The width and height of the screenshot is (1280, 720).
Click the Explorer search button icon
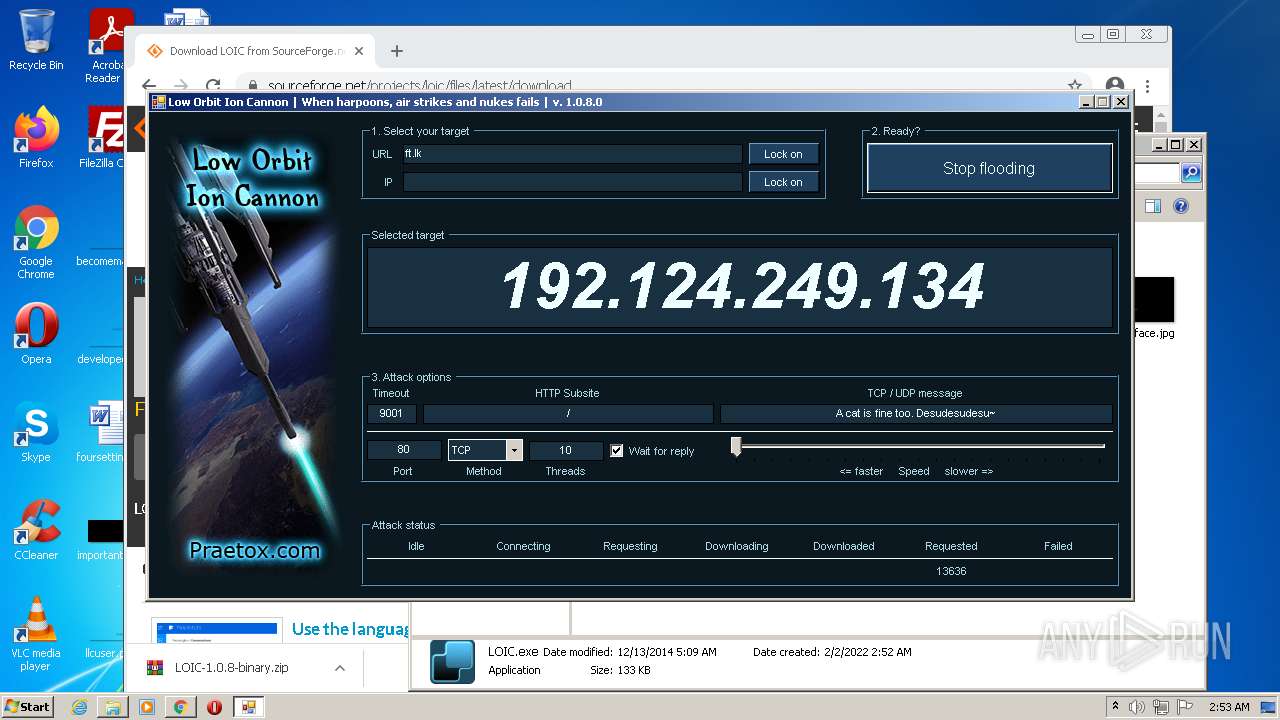tap(1191, 173)
